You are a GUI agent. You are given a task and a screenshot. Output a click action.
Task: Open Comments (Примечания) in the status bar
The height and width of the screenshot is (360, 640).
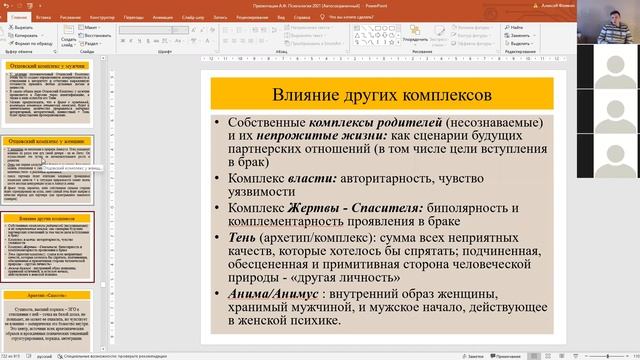tap(505, 356)
